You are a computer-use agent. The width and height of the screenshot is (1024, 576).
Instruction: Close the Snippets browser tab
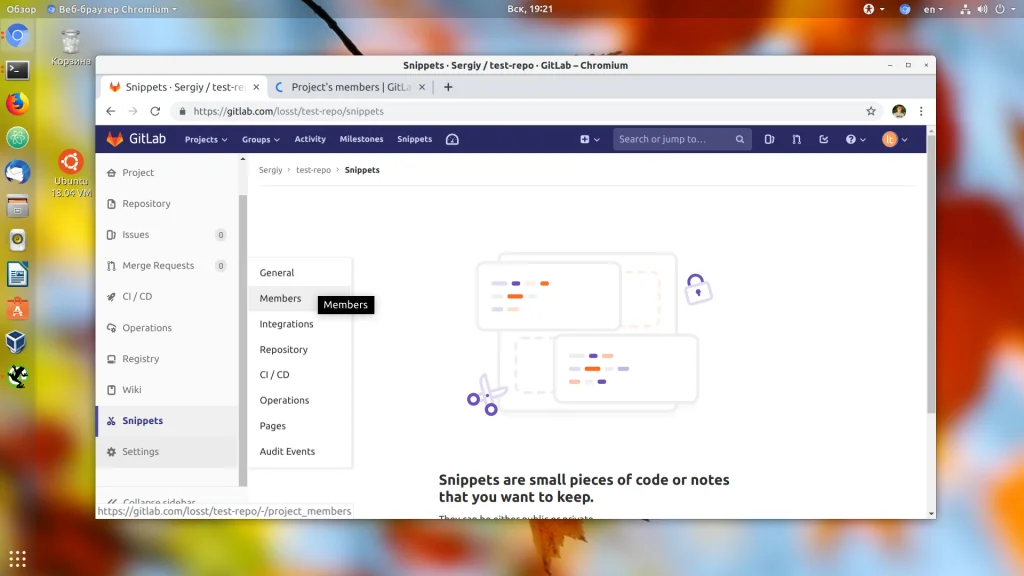(x=256, y=87)
